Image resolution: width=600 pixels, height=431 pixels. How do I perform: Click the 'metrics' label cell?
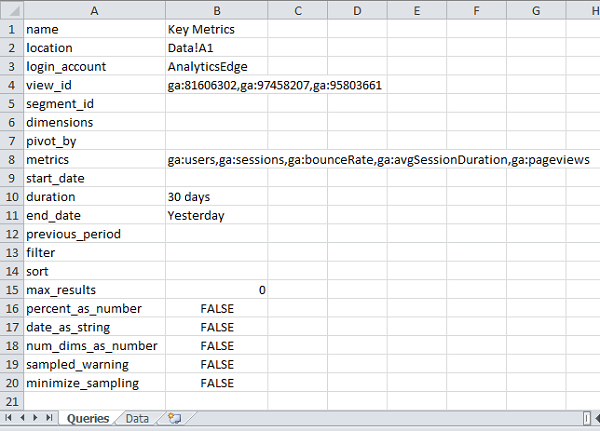(95, 159)
